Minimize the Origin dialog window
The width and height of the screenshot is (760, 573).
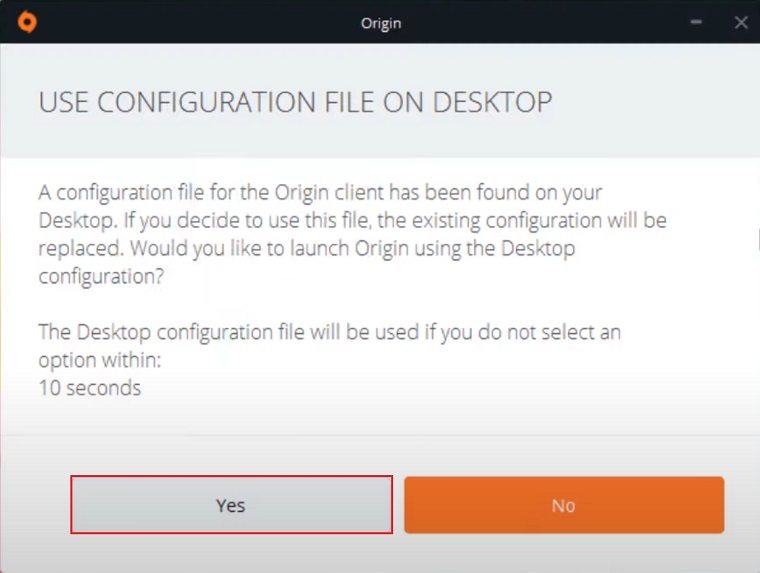695,21
